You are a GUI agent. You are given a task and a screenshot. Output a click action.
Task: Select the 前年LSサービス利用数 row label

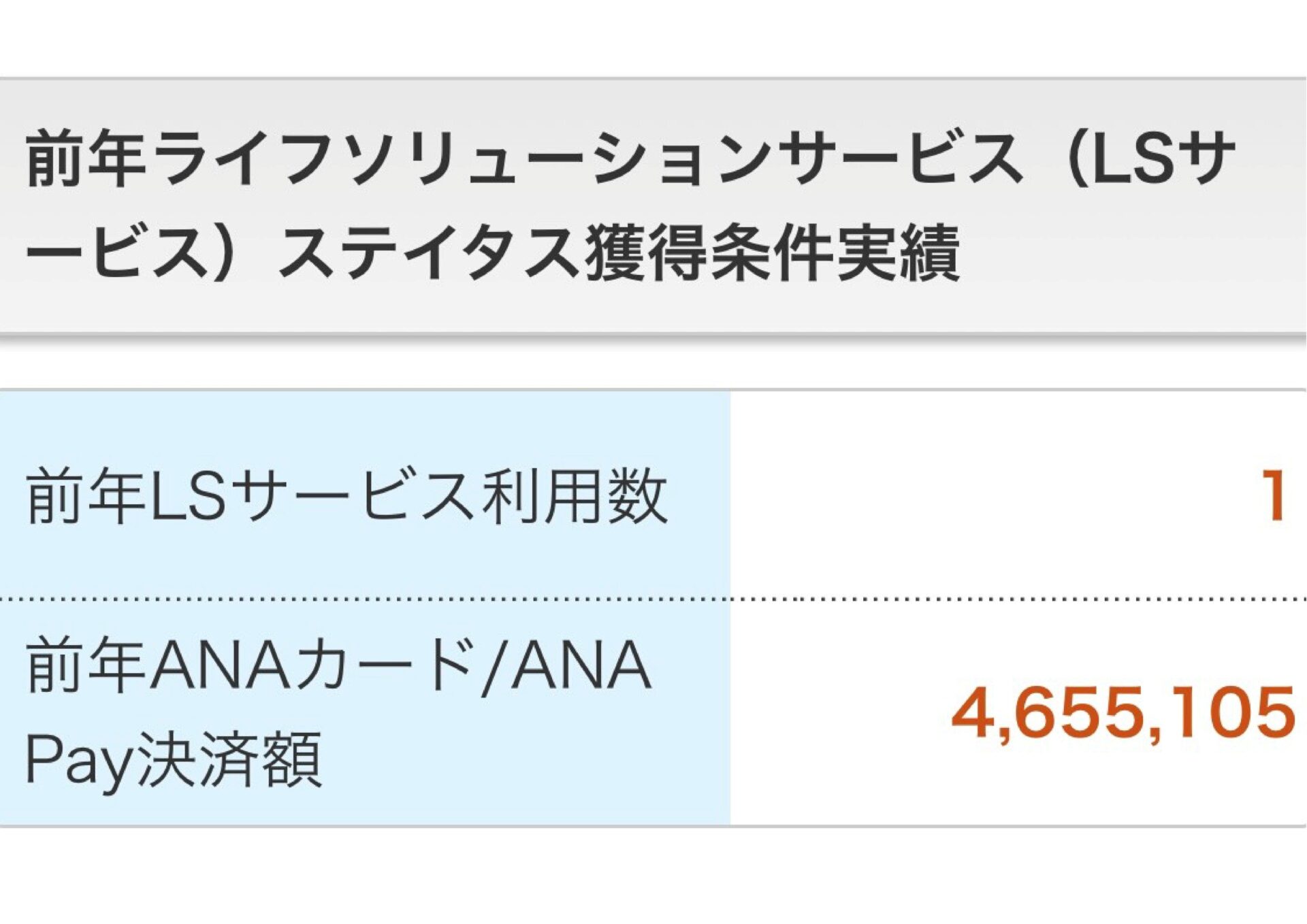pyautogui.click(x=346, y=497)
